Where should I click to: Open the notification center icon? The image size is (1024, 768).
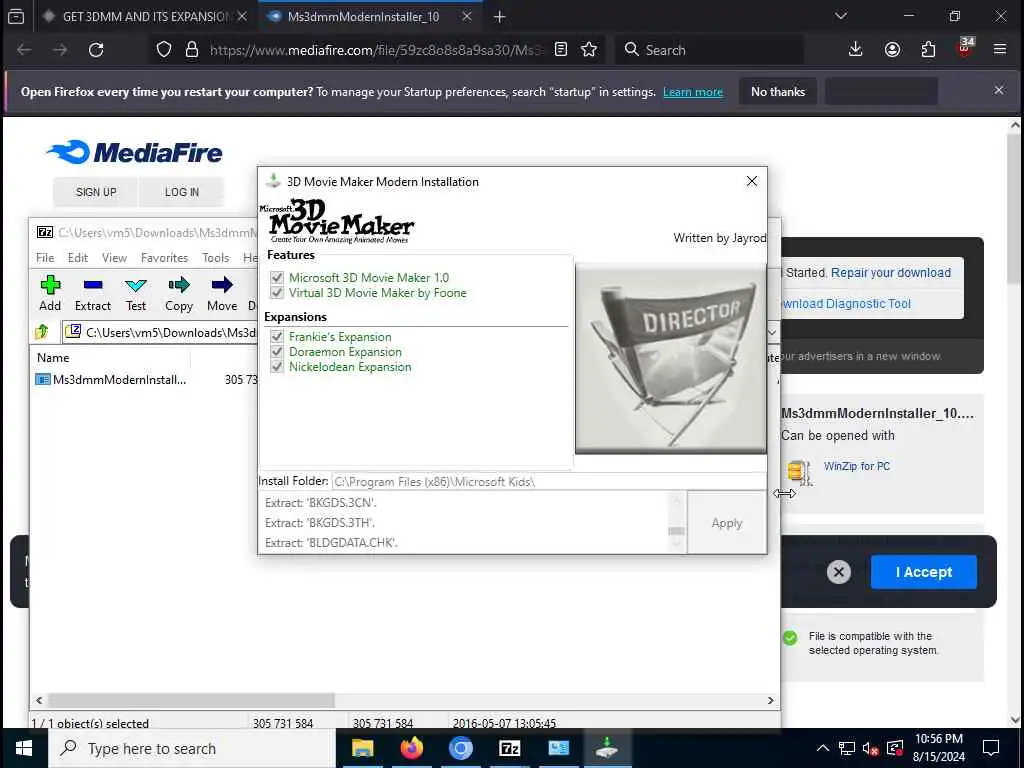coord(991,748)
